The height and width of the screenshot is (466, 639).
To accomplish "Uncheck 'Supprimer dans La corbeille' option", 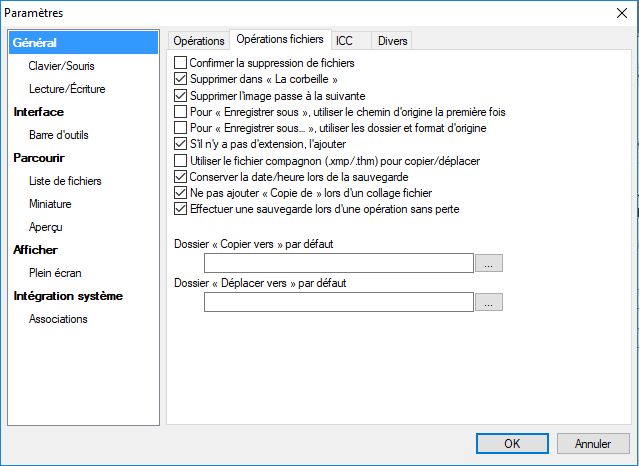I will [x=181, y=79].
